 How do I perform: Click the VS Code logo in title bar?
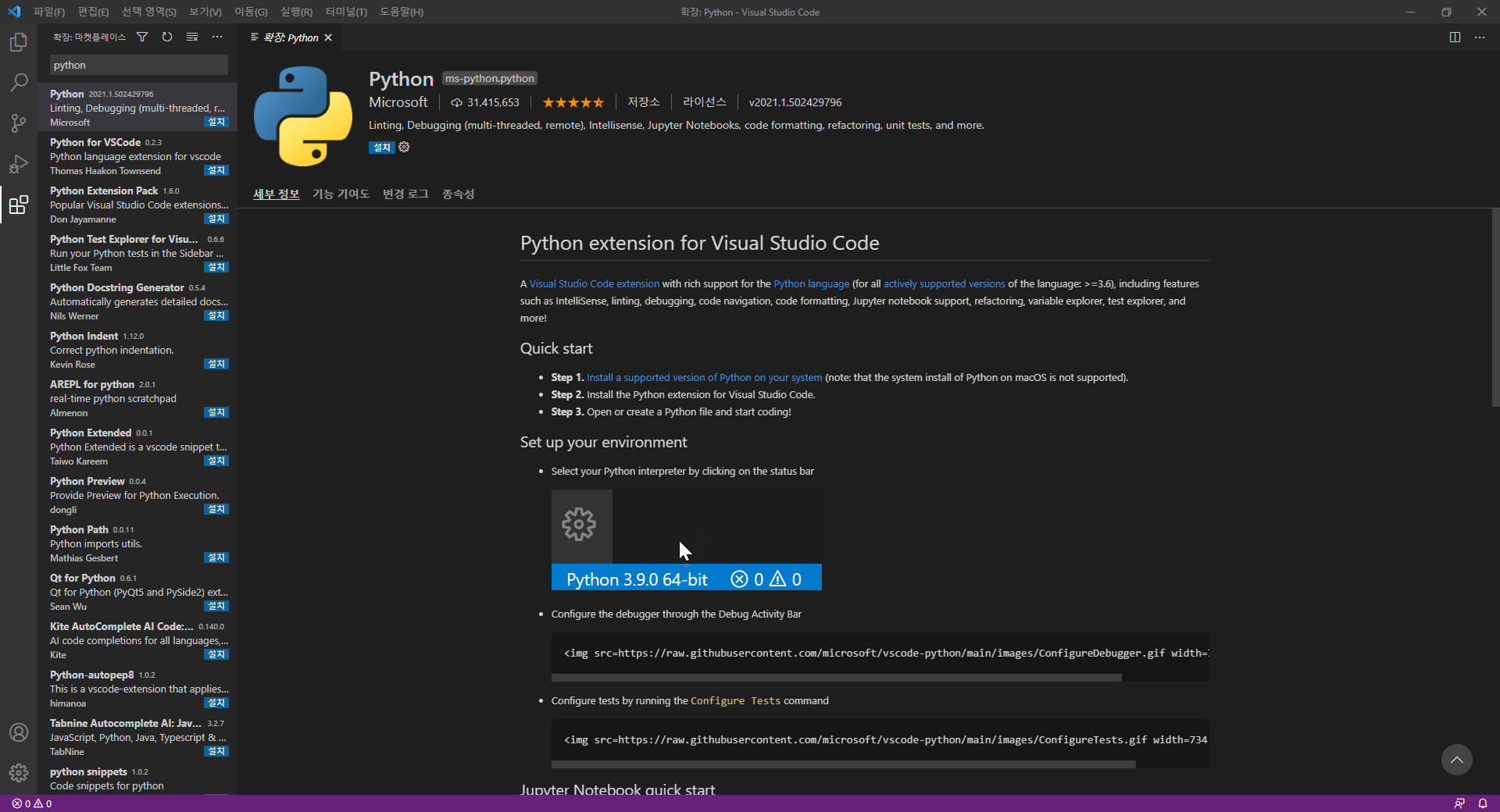14,12
